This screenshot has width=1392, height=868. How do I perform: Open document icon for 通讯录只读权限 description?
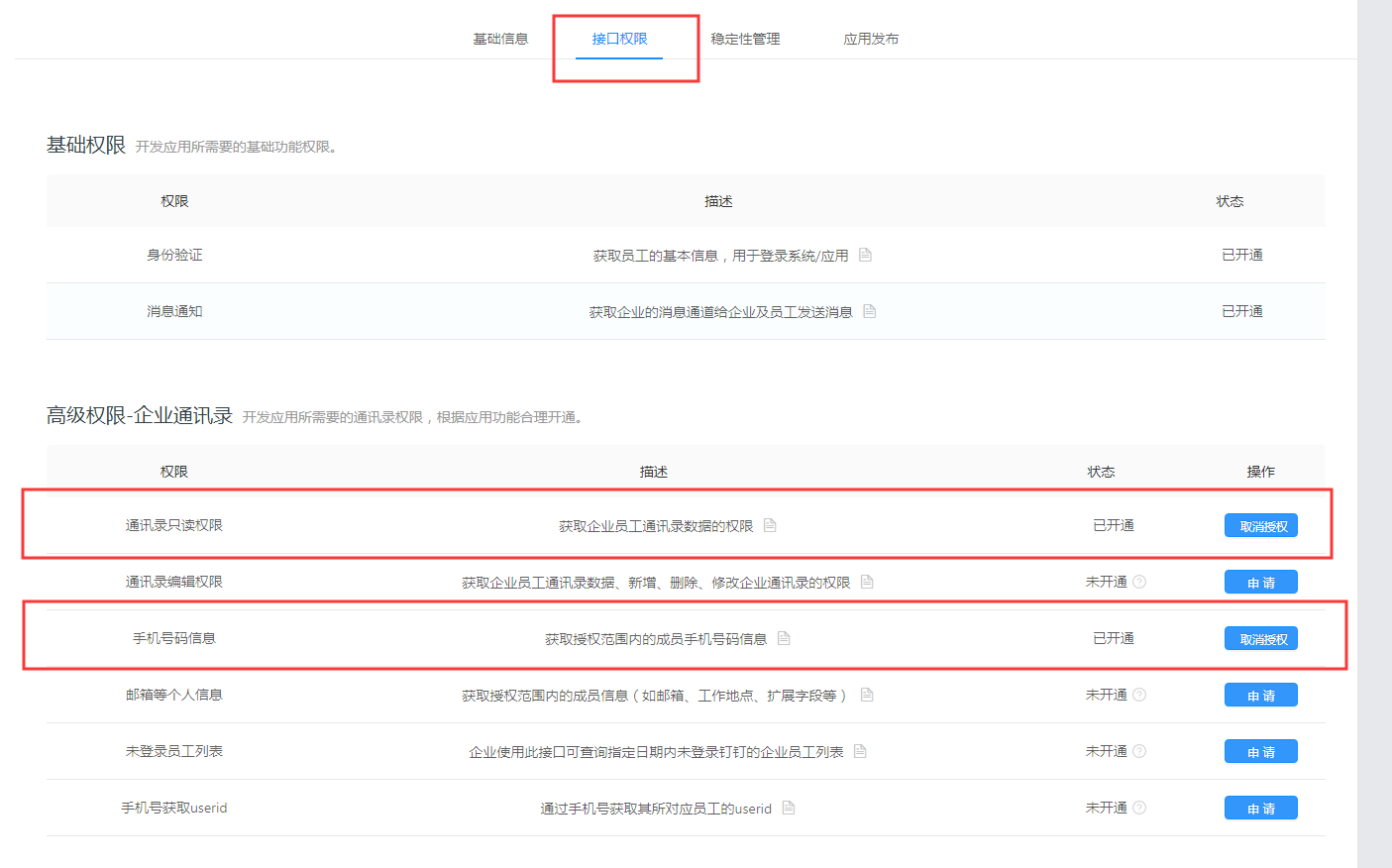(x=770, y=525)
